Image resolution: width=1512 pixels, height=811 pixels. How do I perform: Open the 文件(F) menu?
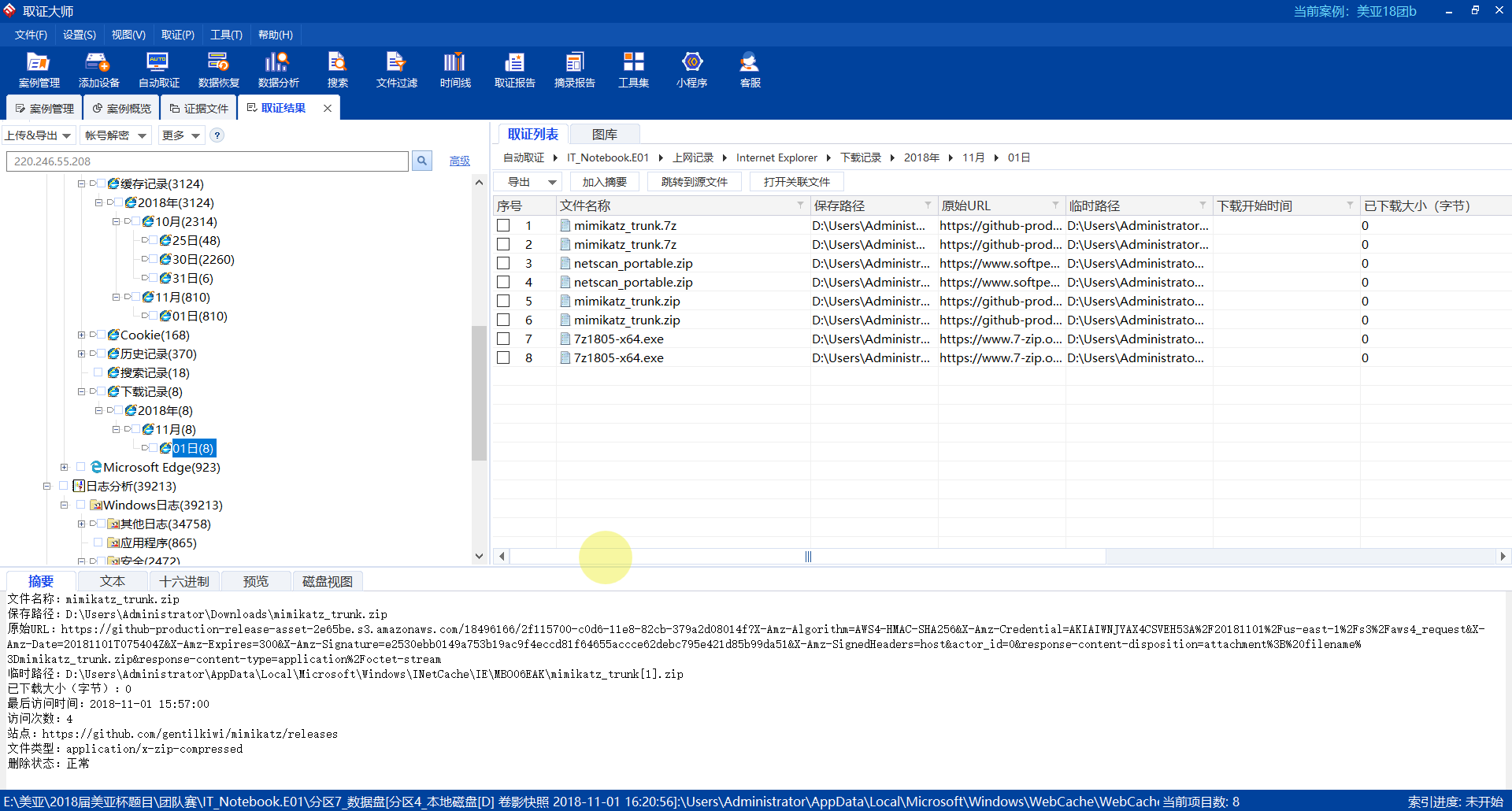pyautogui.click(x=31, y=35)
